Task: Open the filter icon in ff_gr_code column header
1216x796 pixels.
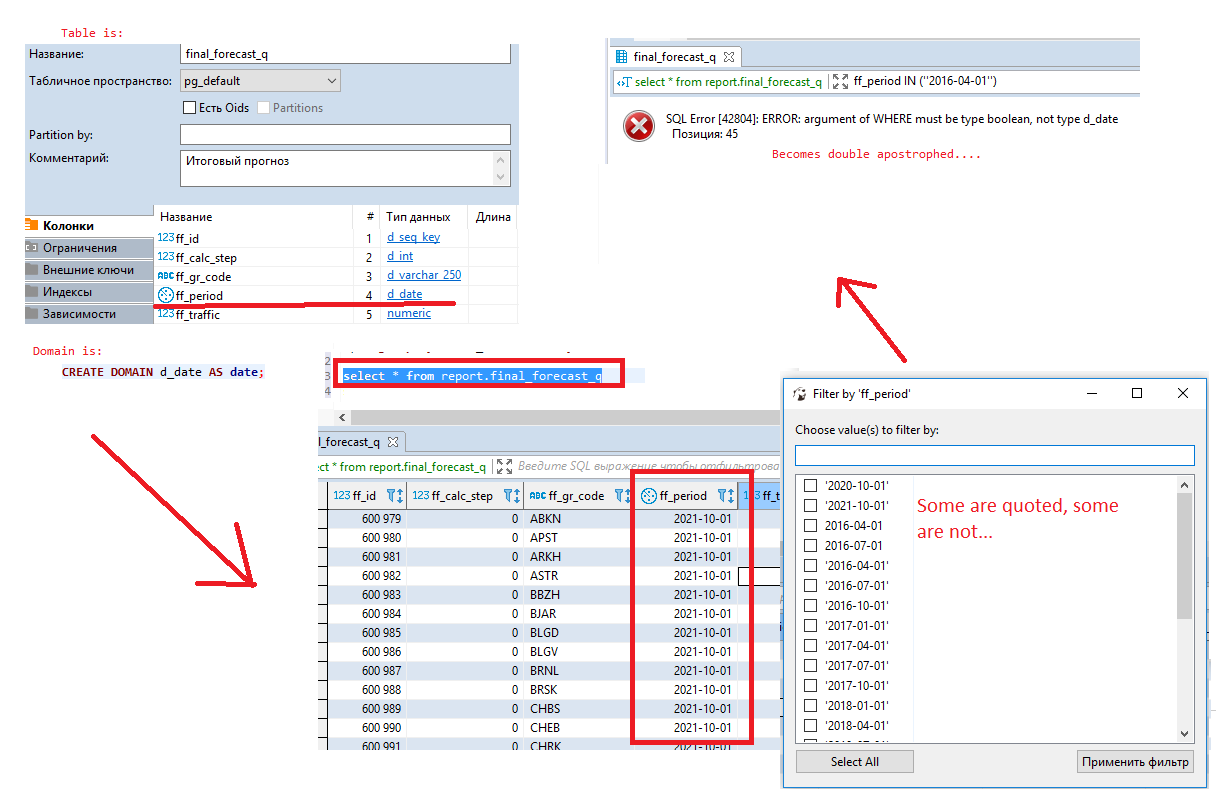Action: coord(621,495)
